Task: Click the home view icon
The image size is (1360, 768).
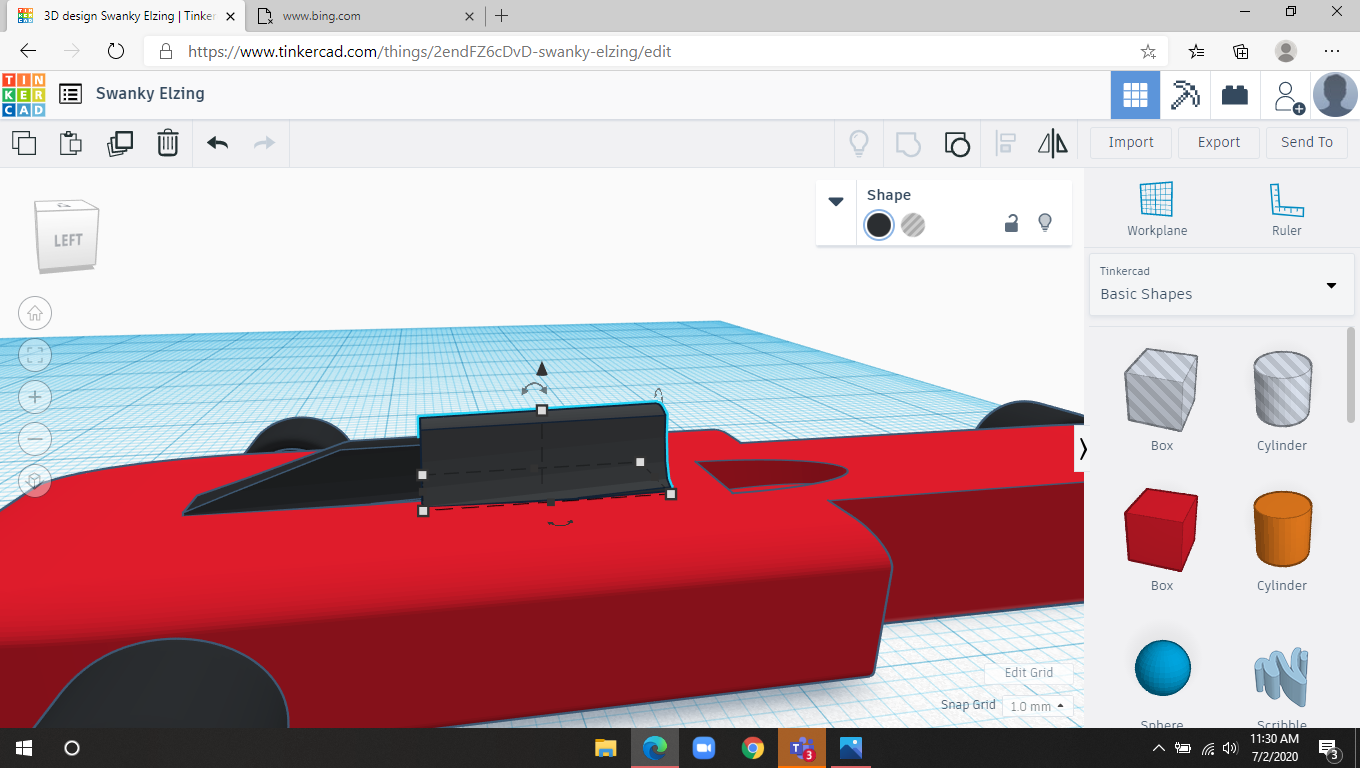Action: [x=35, y=313]
